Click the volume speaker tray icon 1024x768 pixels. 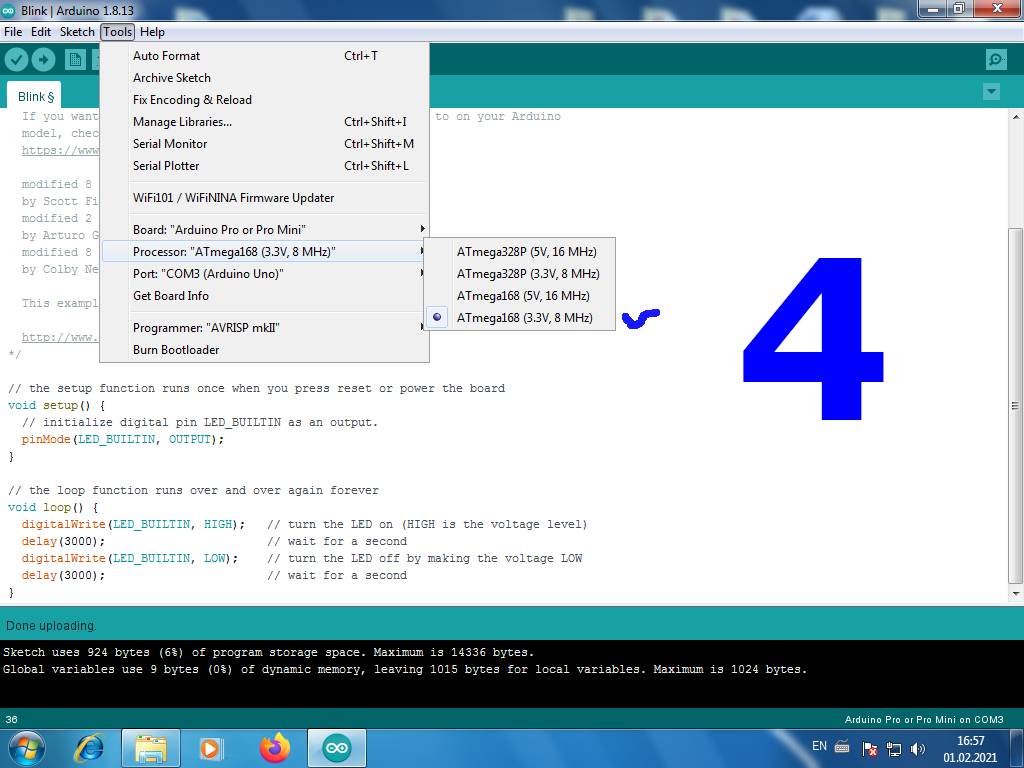tap(918, 748)
